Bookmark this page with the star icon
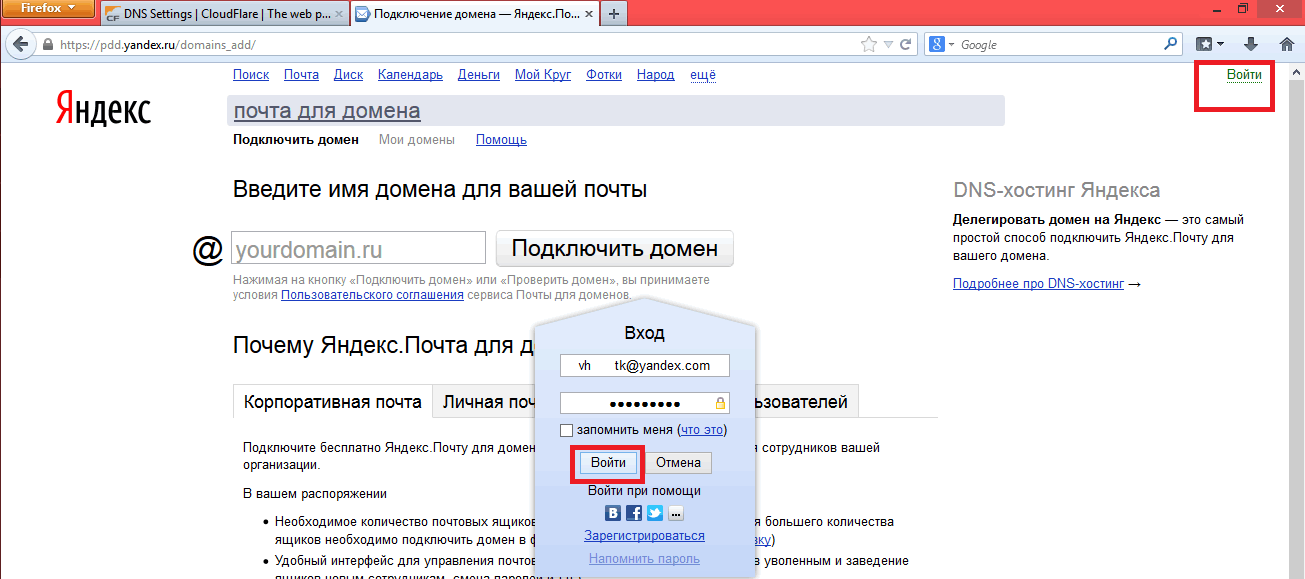 pos(869,45)
